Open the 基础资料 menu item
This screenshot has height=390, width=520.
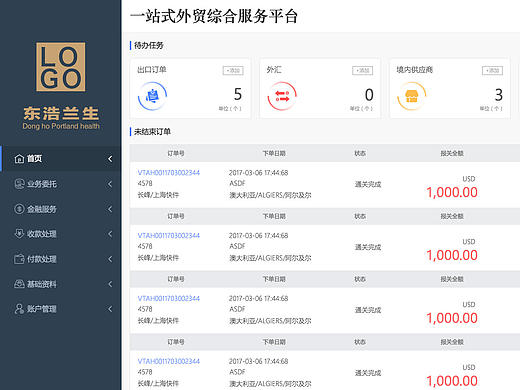(61, 284)
